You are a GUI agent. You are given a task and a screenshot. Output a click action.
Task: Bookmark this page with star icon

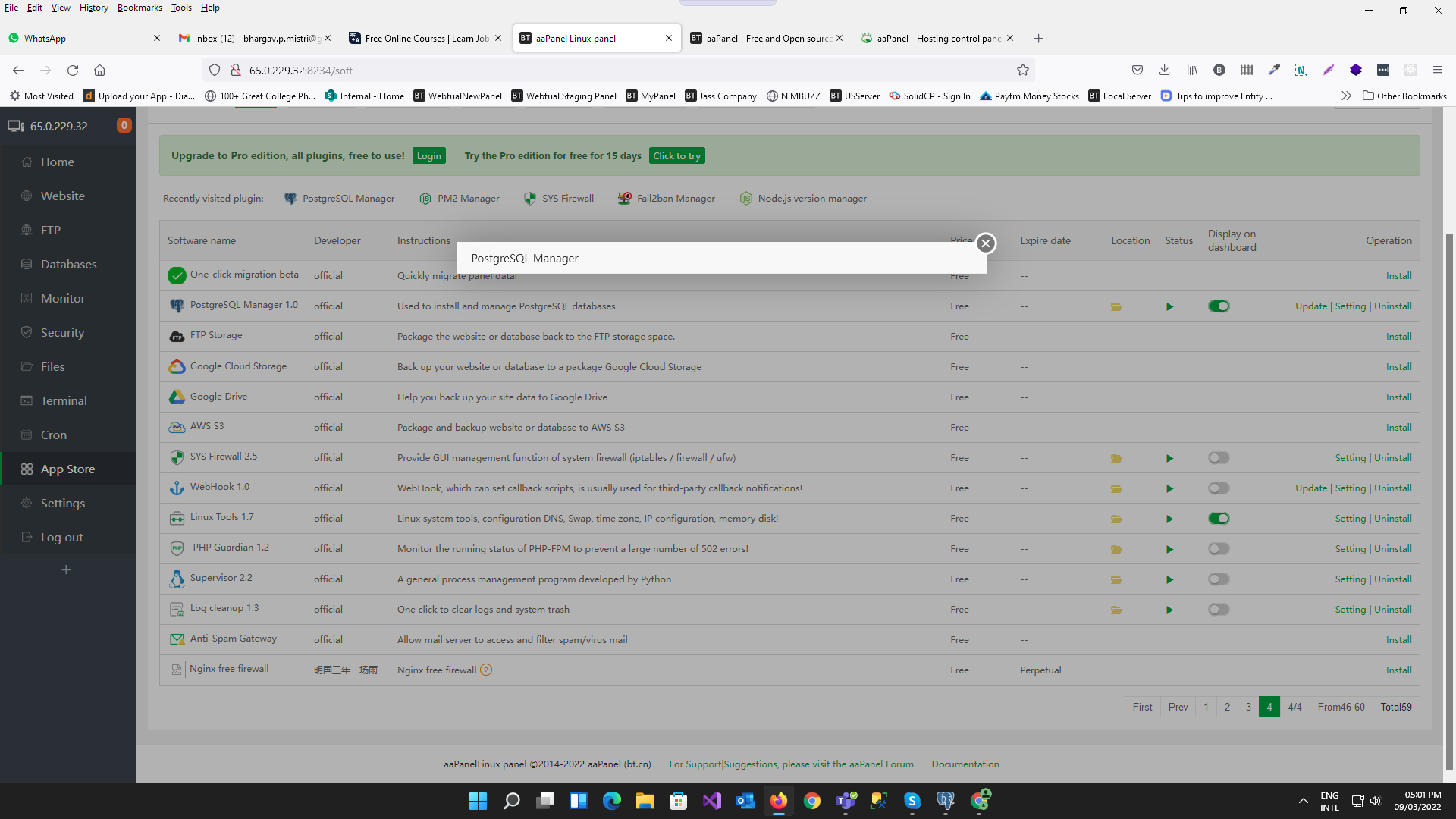(1022, 71)
